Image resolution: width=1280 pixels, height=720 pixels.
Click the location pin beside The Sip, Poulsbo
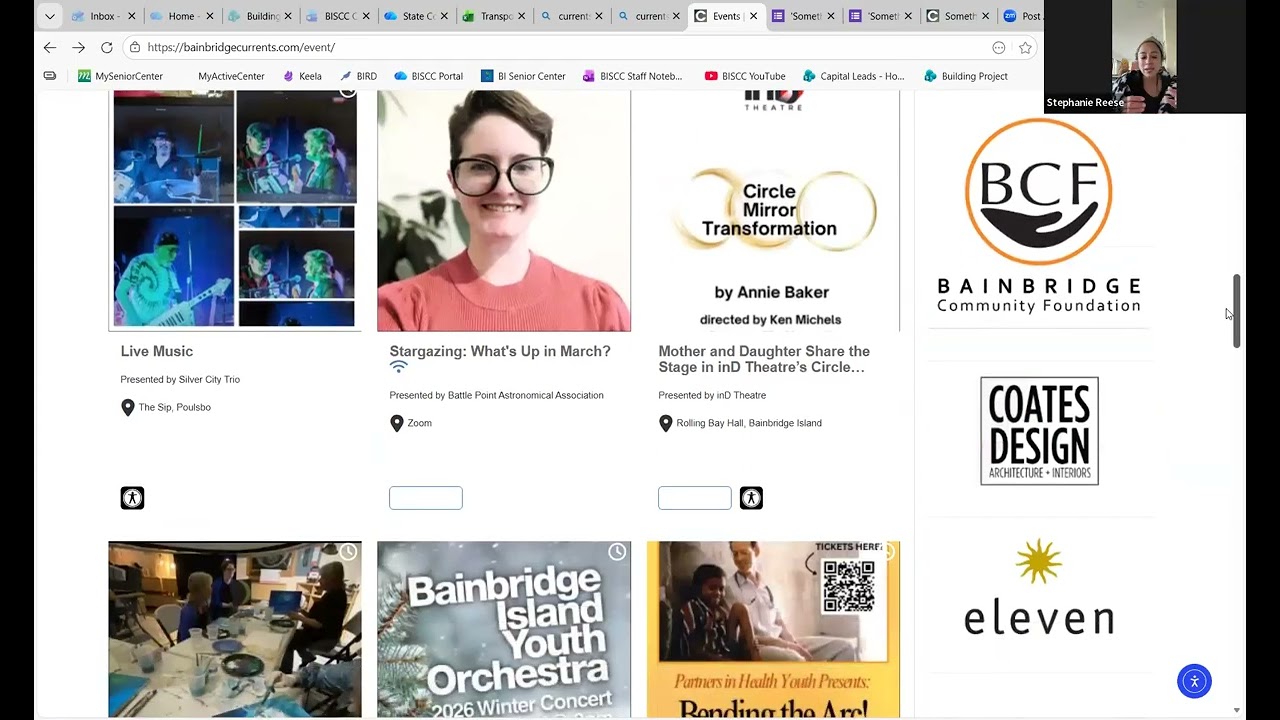128,407
